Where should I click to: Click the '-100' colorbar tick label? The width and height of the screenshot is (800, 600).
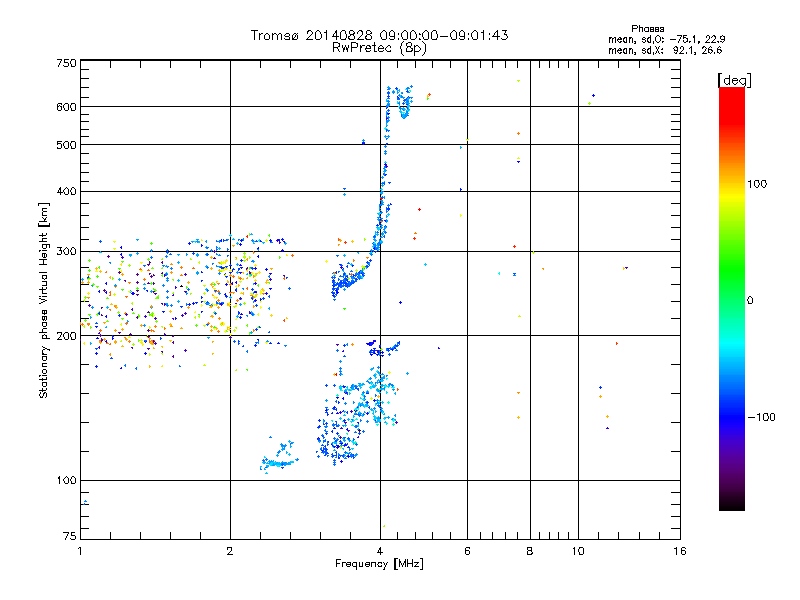(761, 417)
